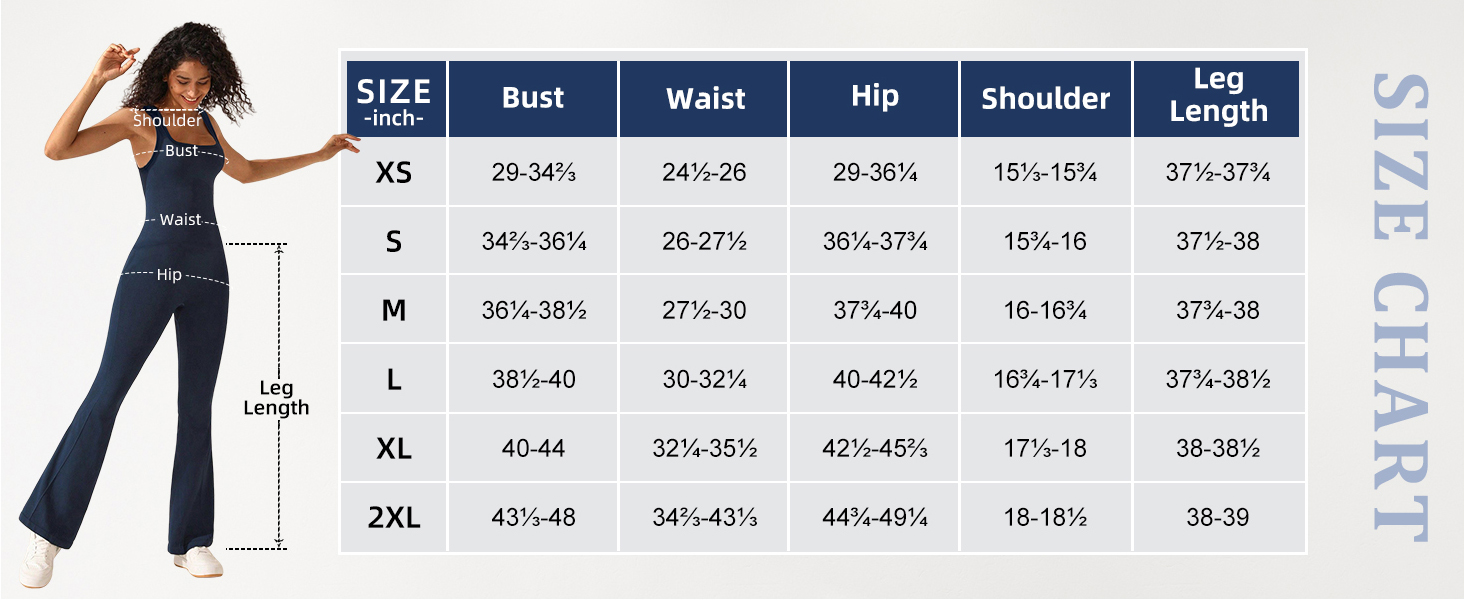Click the SIZE -inch- header cell

394,100
